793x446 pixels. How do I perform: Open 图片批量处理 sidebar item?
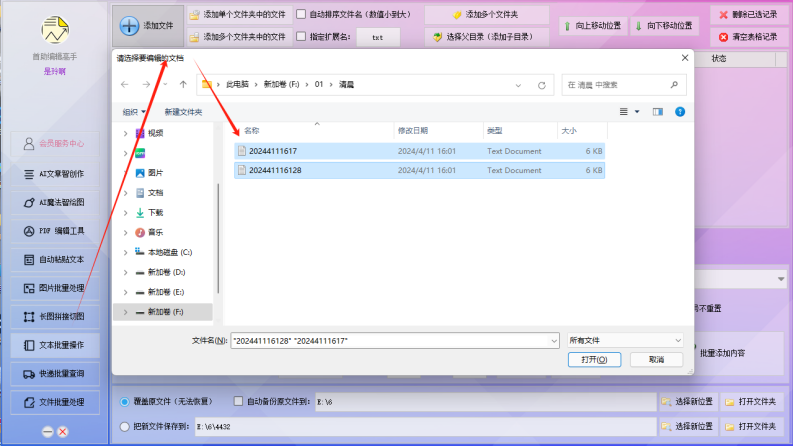point(55,288)
